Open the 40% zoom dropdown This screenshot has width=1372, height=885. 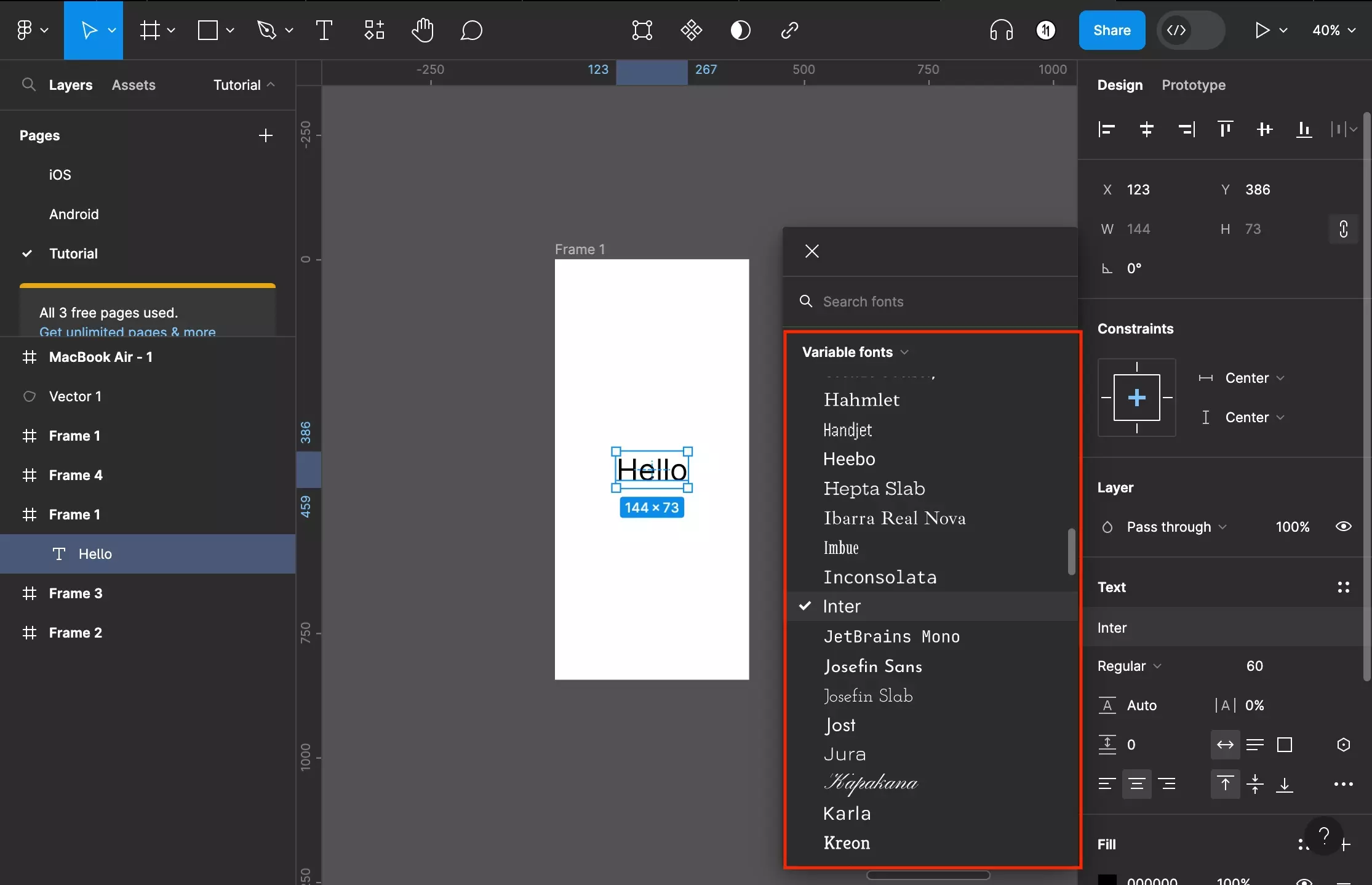pos(1334,30)
